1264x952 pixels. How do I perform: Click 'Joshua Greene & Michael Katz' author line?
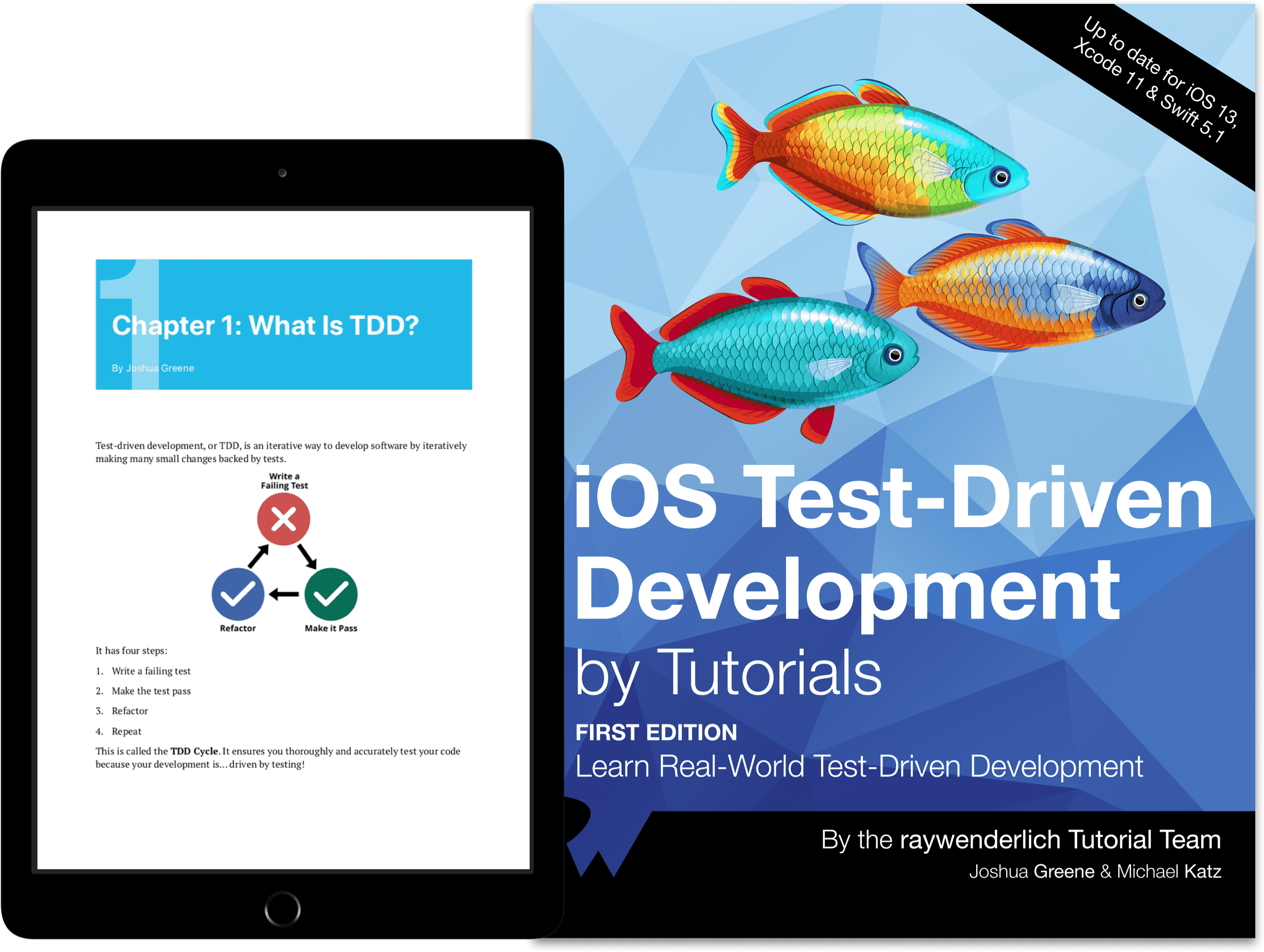(x=1095, y=871)
